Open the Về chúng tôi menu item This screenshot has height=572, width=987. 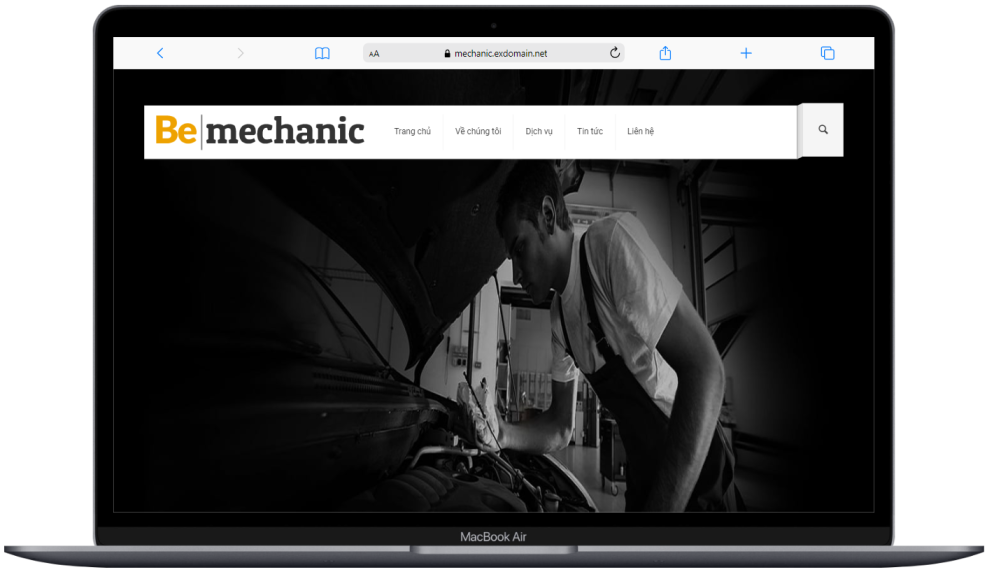pos(478,131)
